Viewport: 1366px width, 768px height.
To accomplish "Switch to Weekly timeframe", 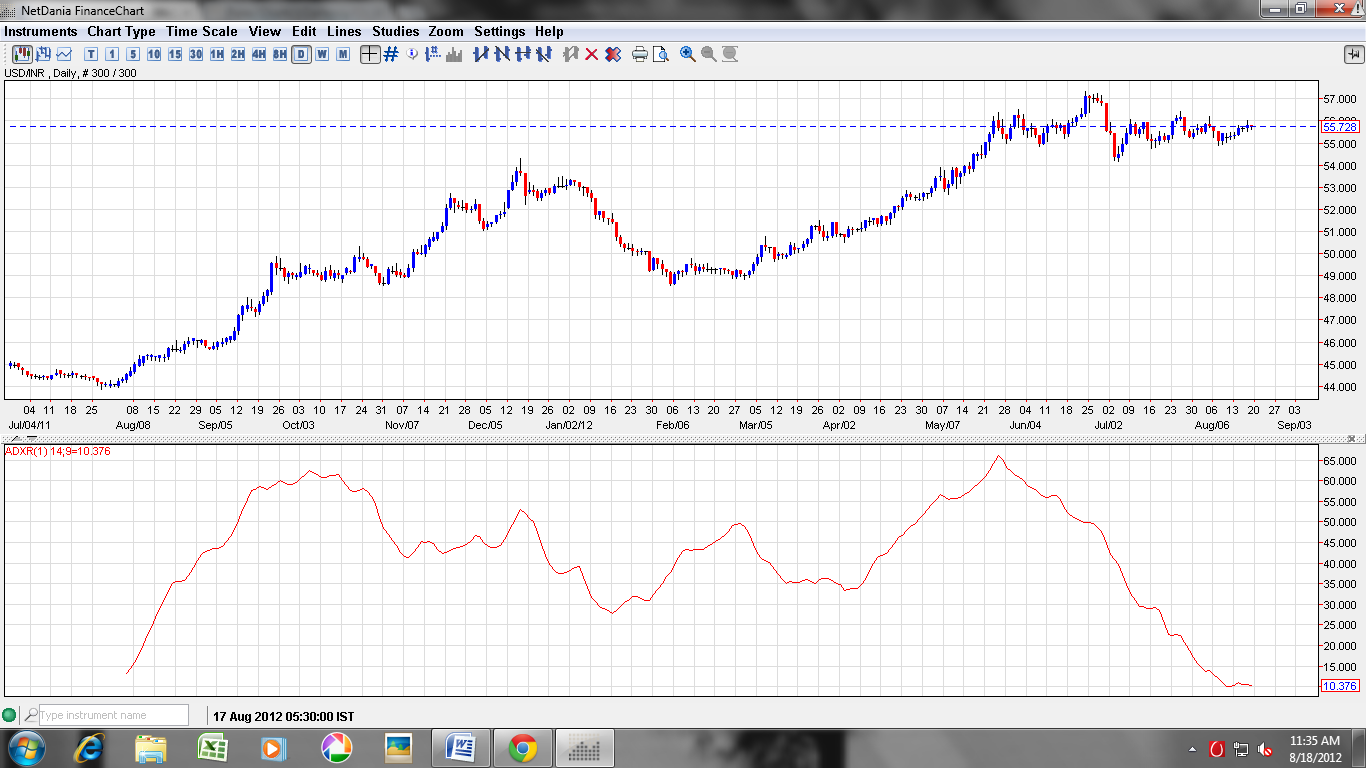I will (321, 55).
